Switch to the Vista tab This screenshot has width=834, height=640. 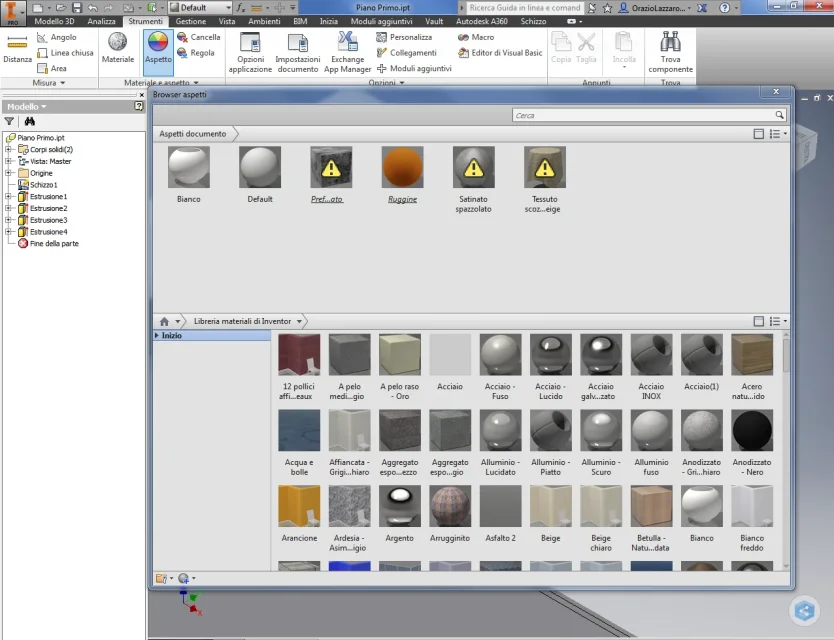tap(227, 21)
